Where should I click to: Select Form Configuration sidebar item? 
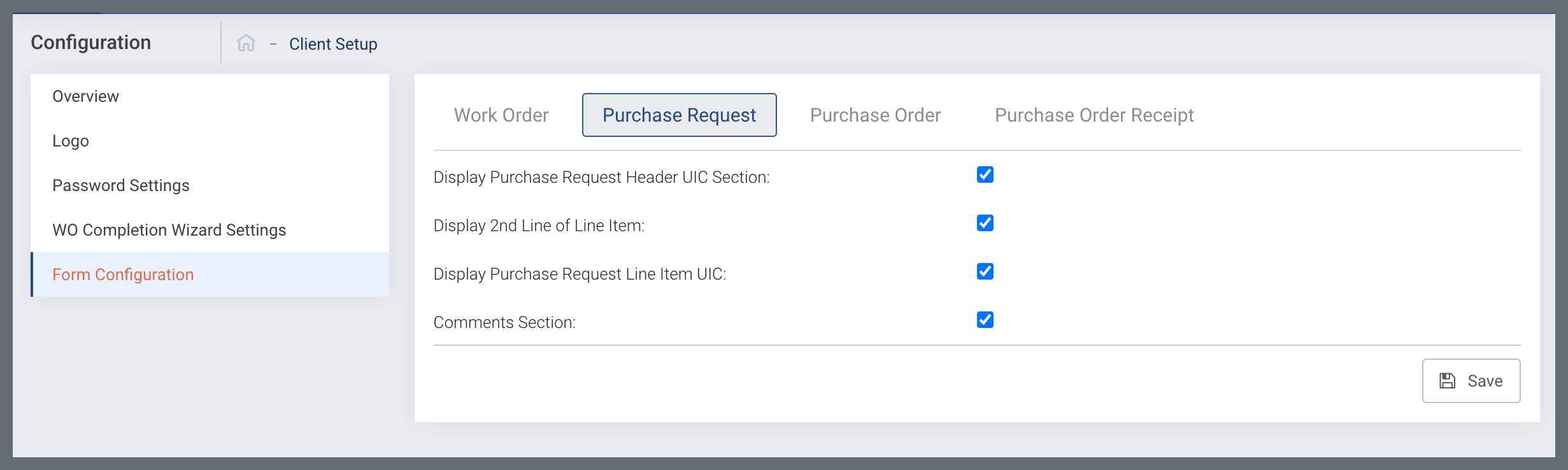210,274
